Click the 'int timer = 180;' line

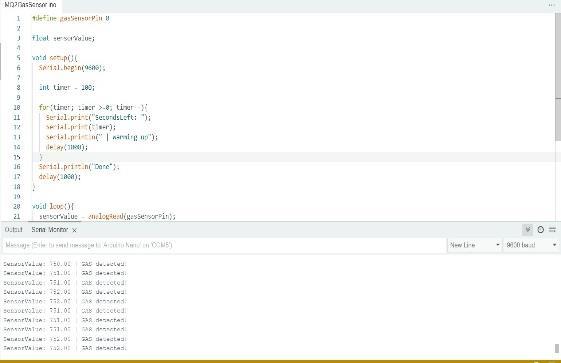pyautogui.click(x=67, y=87)
